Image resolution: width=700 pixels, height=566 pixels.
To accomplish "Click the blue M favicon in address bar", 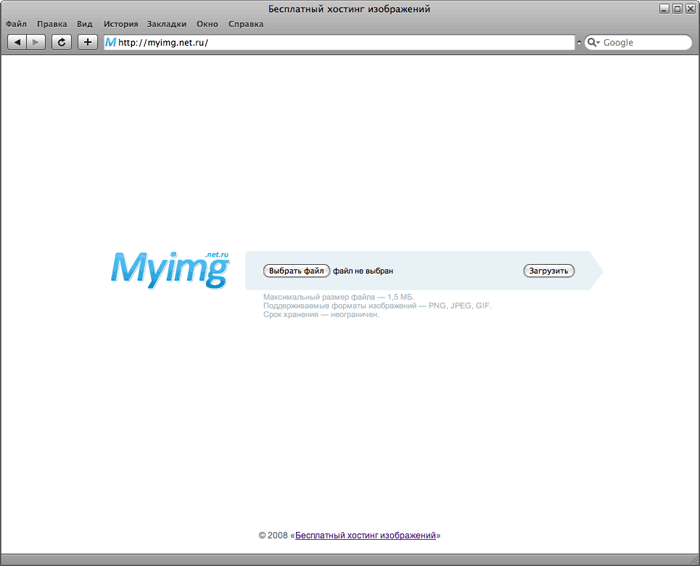I will click(x=110, y=43).
